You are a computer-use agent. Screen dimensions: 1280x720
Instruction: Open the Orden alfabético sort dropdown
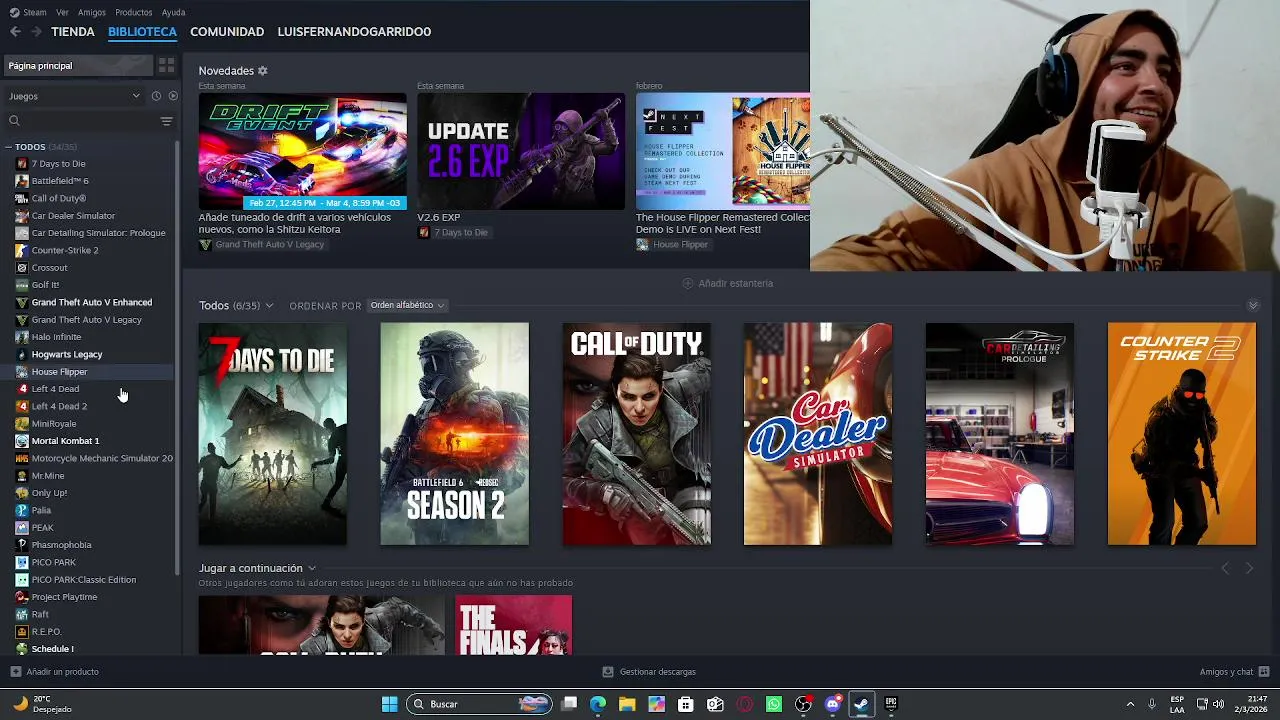coord(407,305)
